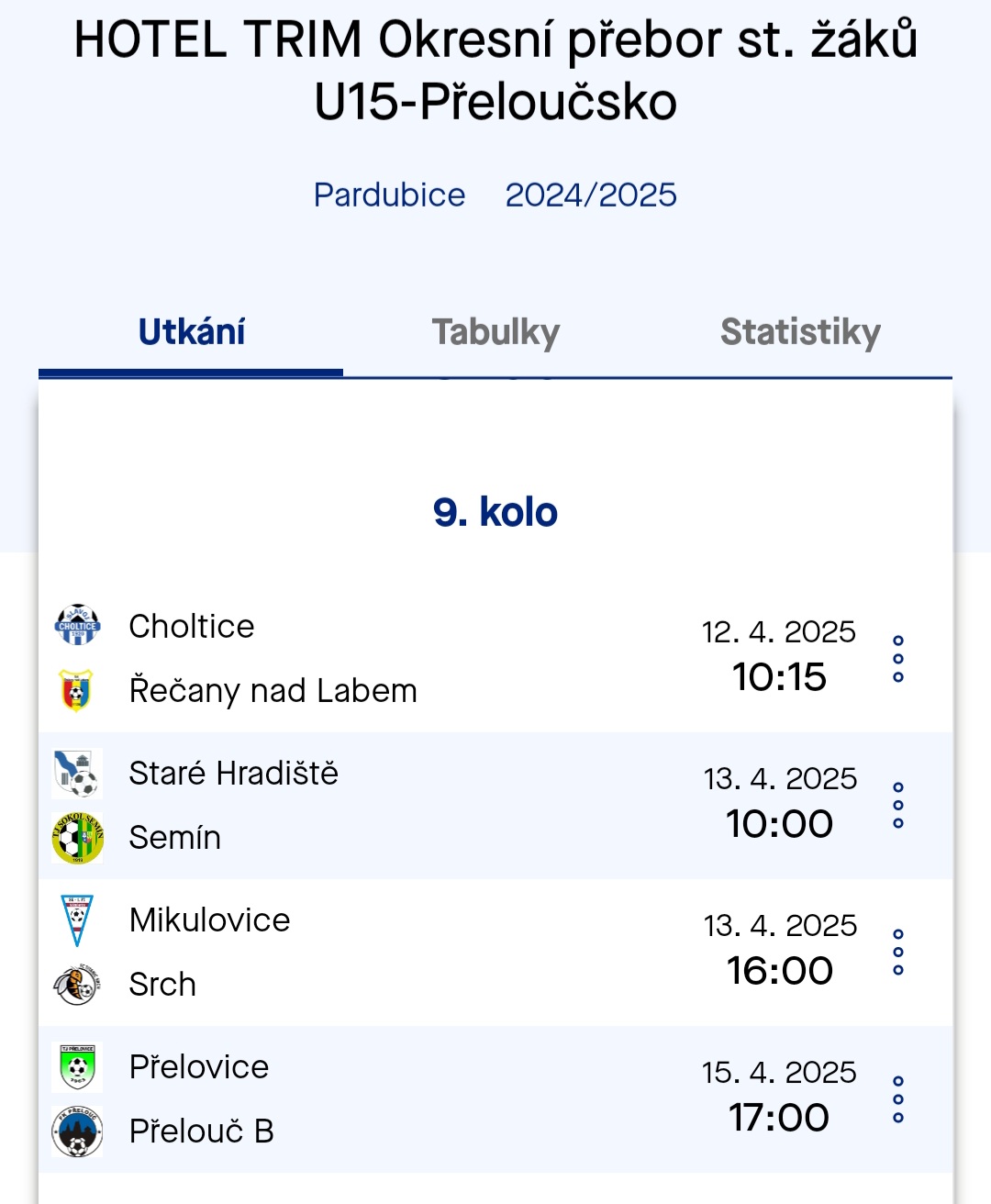
Task: Click the Choltice club logo
Action: [78, 626]
